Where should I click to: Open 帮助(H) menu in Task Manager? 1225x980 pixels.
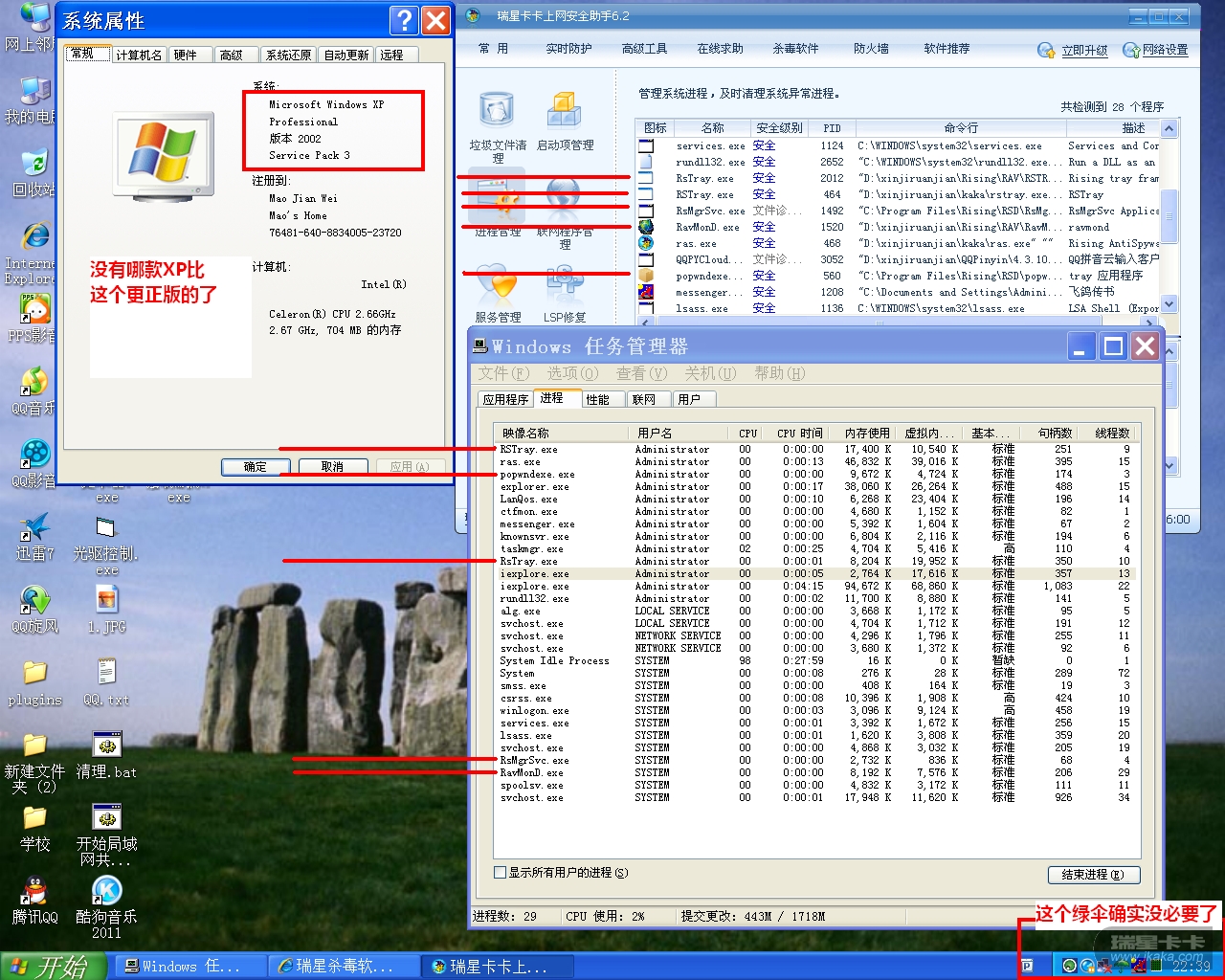[780, 373]
